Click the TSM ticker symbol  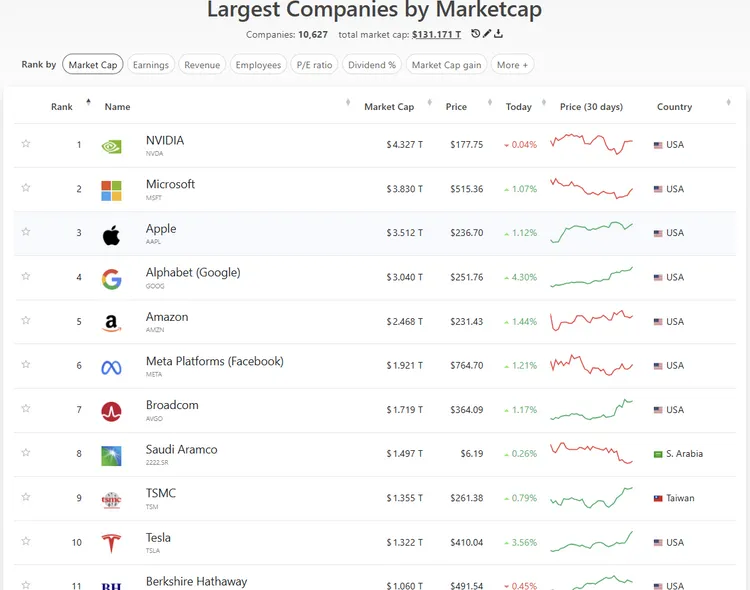[152, 507]
